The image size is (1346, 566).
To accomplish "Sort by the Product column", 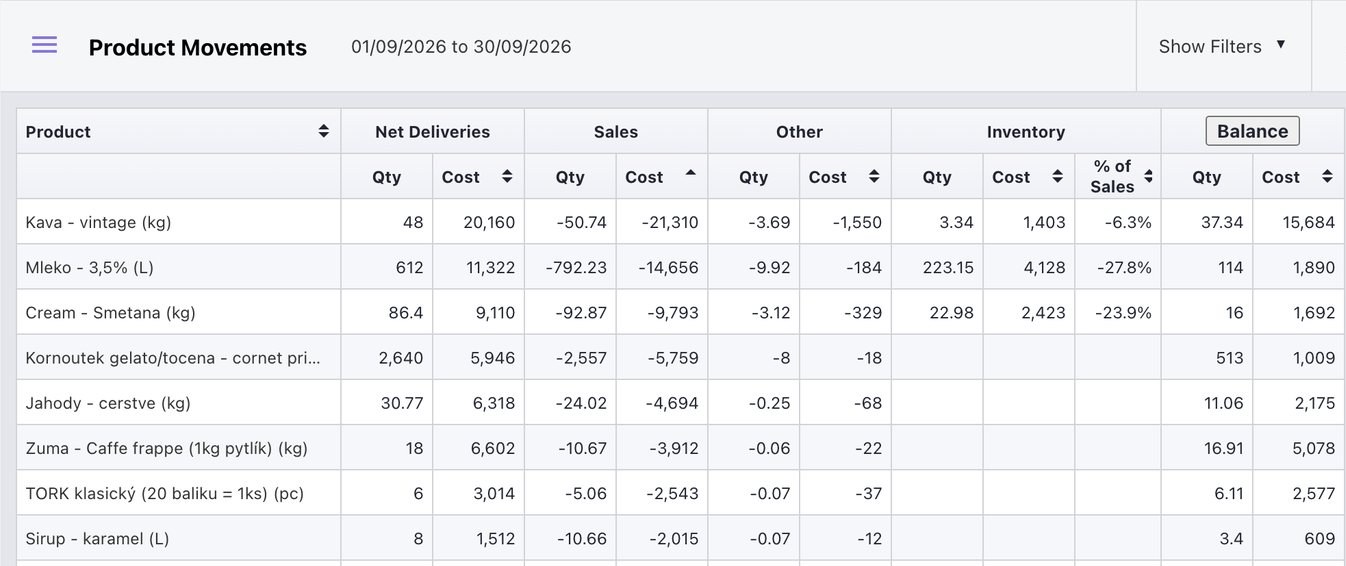I will click(x=324, y=131).
